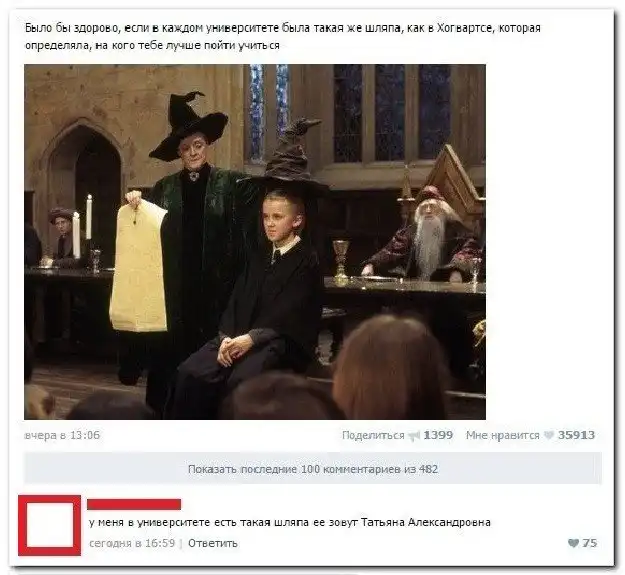Click the post caption text about Хогвартс
This screenshot has width=625, height=575.
click(x=283, y=37)
